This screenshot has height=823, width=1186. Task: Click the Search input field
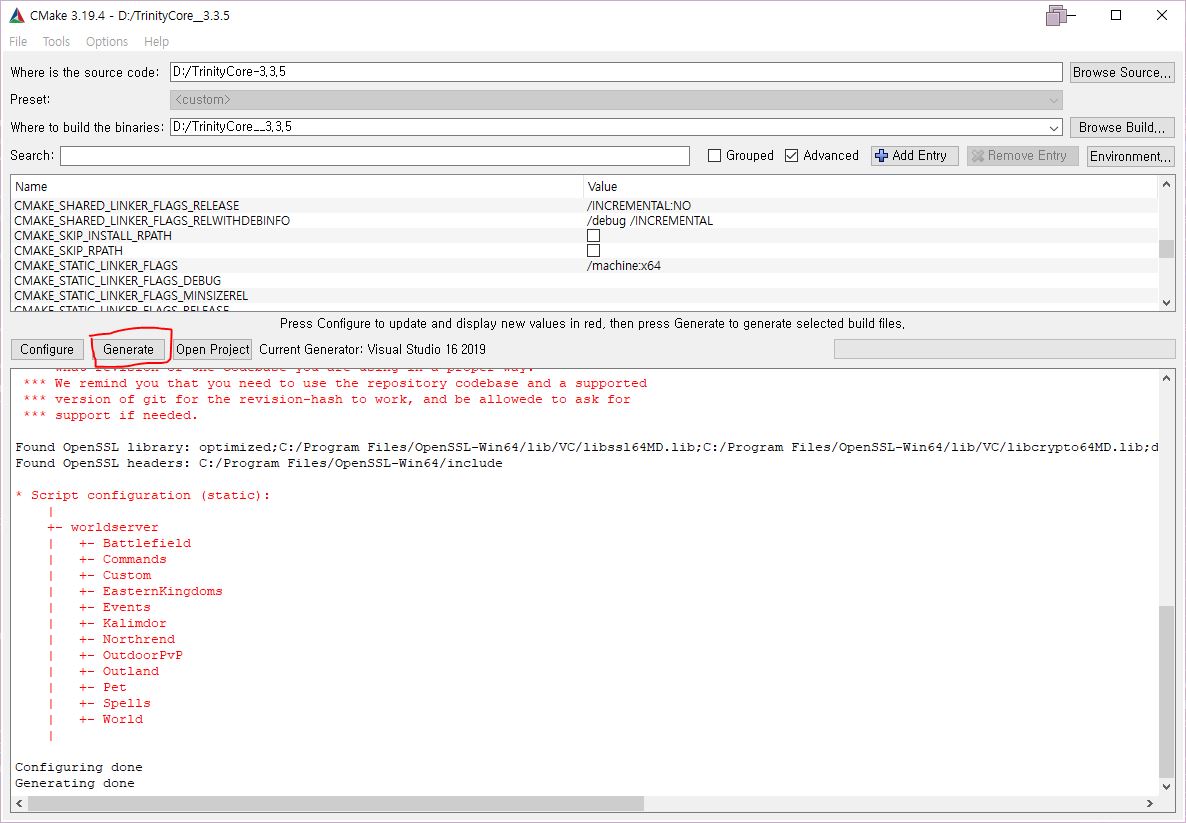[x=375, y=156]
